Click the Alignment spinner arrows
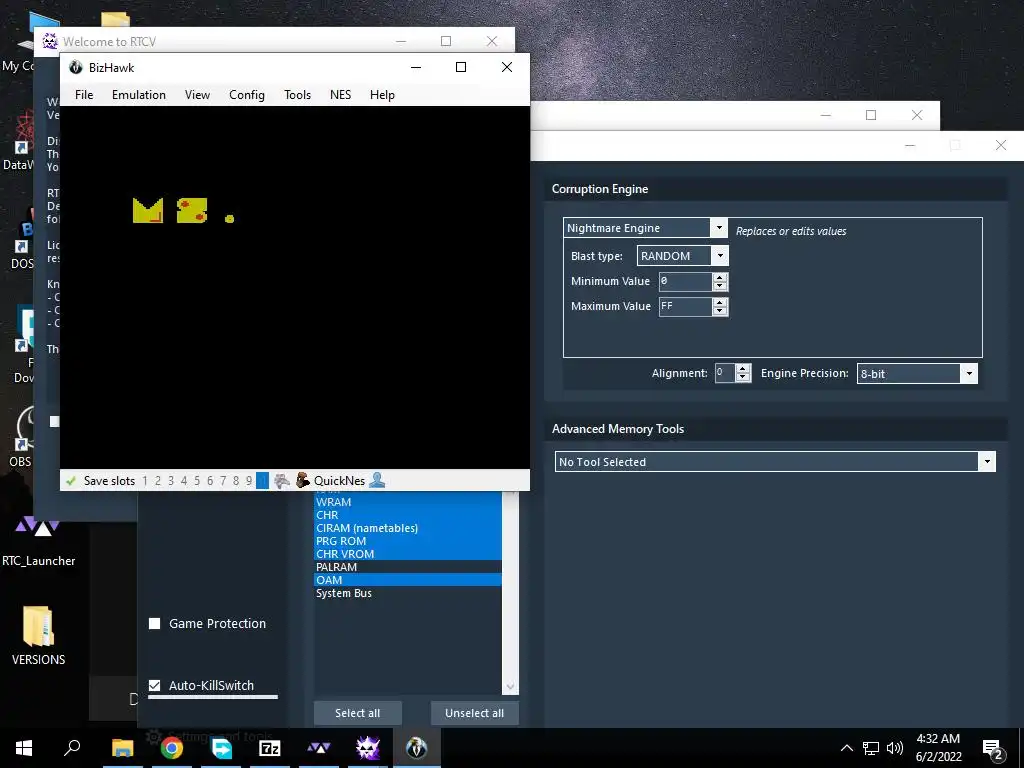The image size is (1024, 768). click(743, 373)
